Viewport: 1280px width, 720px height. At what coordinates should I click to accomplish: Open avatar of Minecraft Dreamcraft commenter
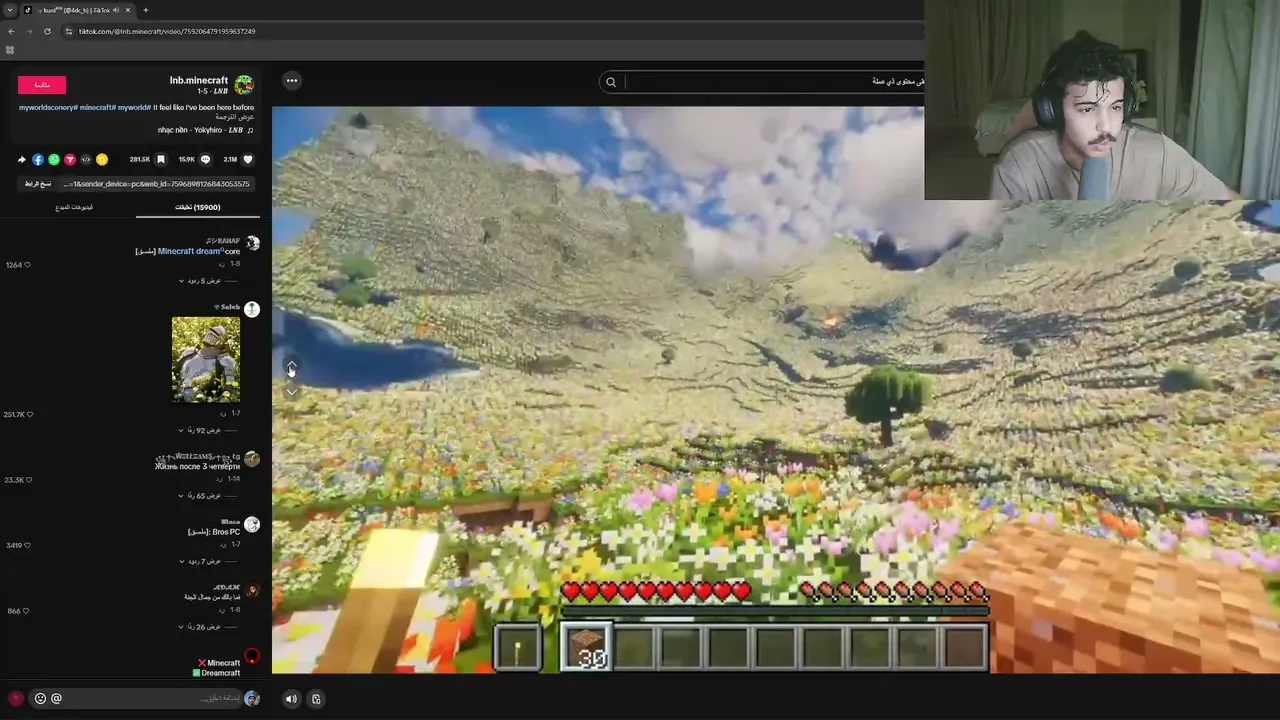pyautogui.click(x=252, y=657)
